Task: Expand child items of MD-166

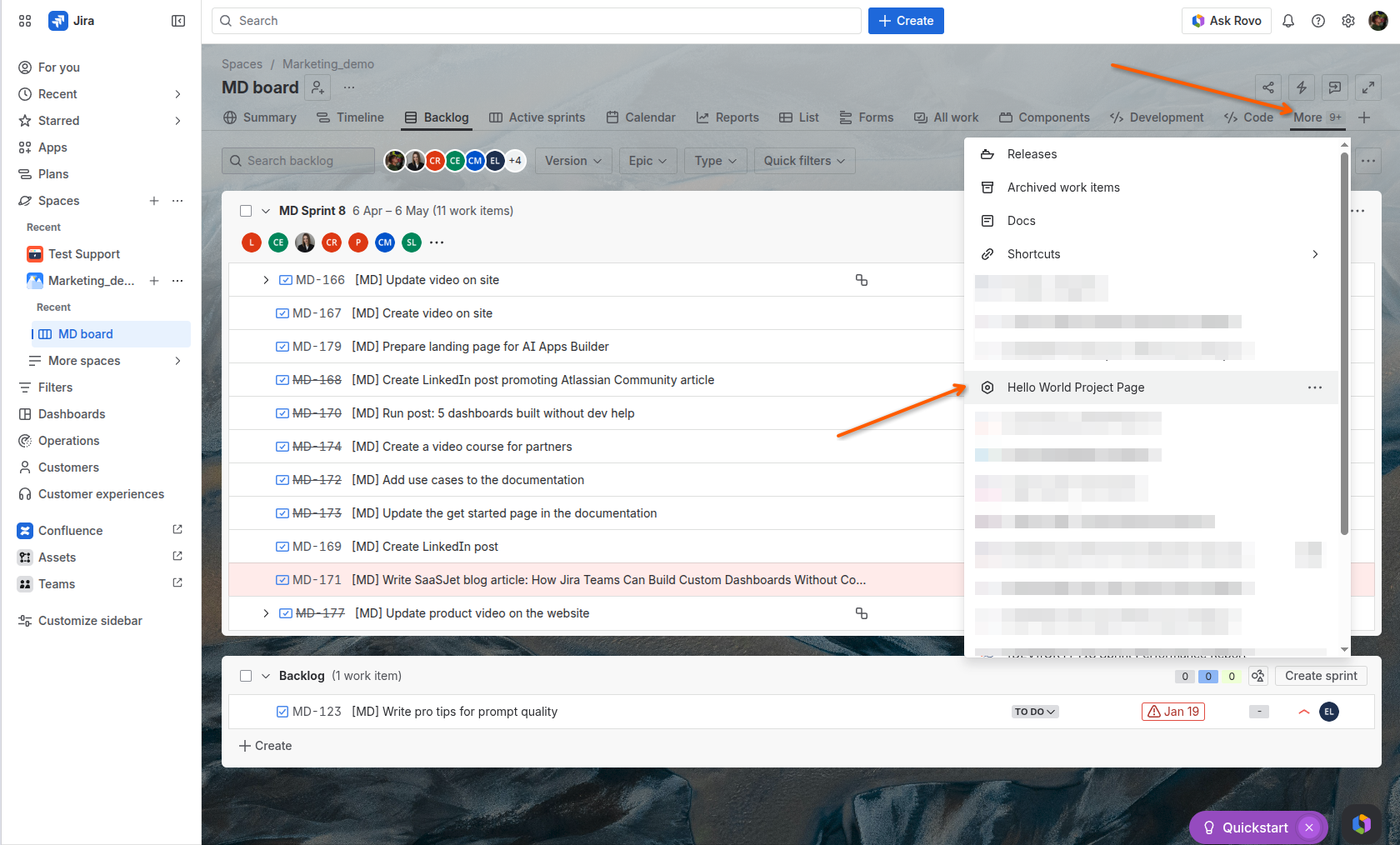Action: (266, 280)
